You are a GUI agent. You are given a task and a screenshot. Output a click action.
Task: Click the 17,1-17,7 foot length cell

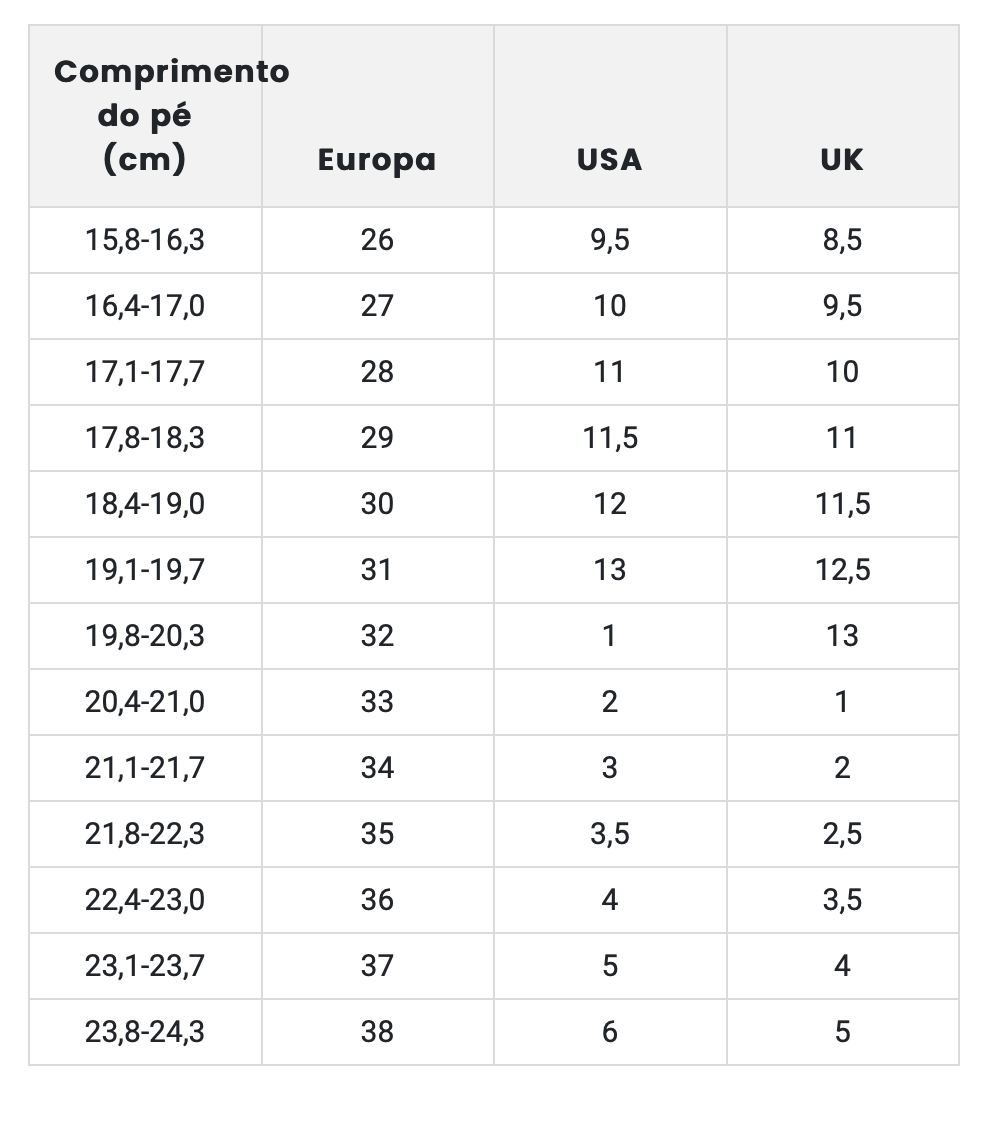(x=145, y=372)
